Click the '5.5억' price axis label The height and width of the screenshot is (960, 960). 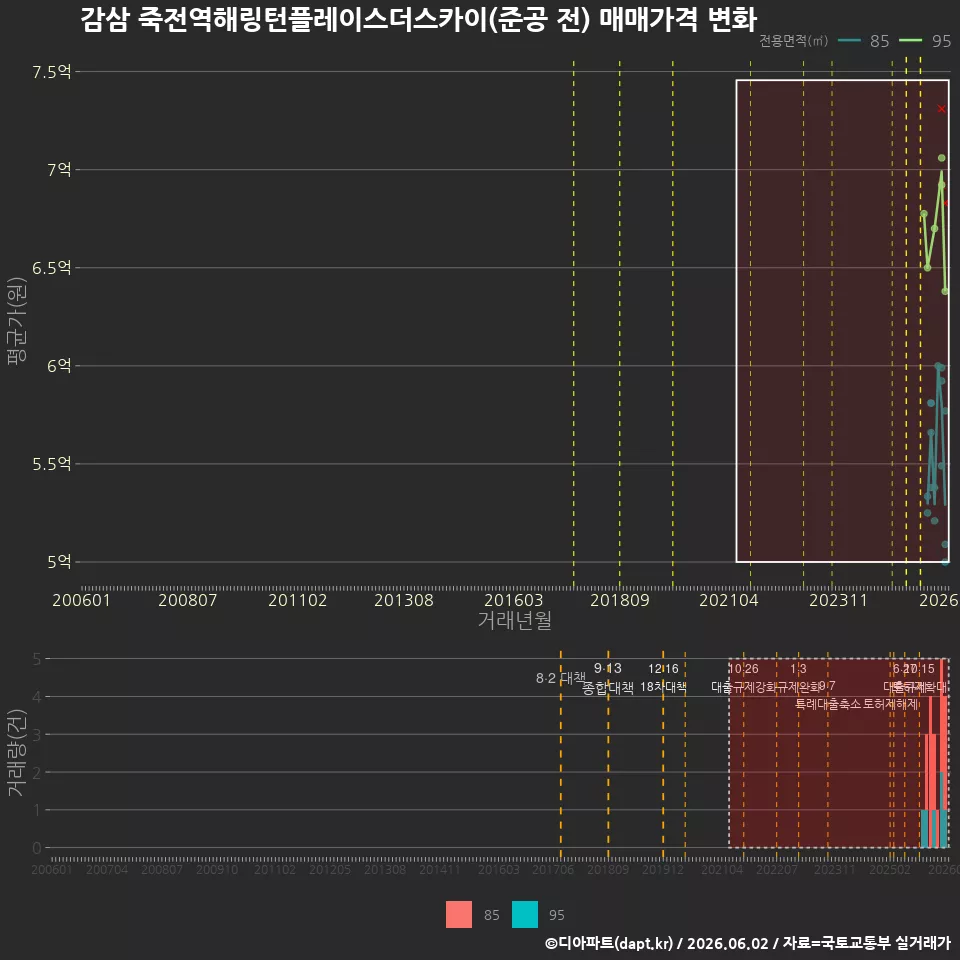(52, 463)
